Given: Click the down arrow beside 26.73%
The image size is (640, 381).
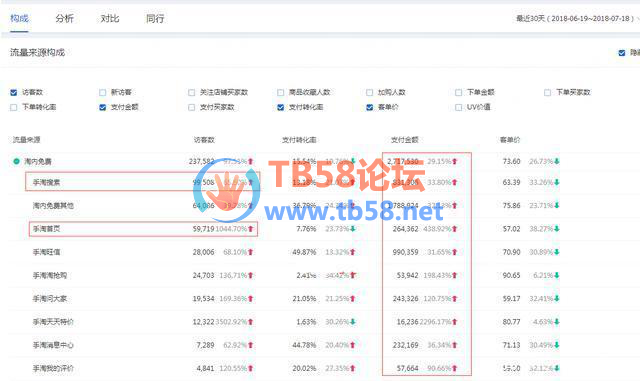Looking at the screenshot, I should [x=557, y=161].
